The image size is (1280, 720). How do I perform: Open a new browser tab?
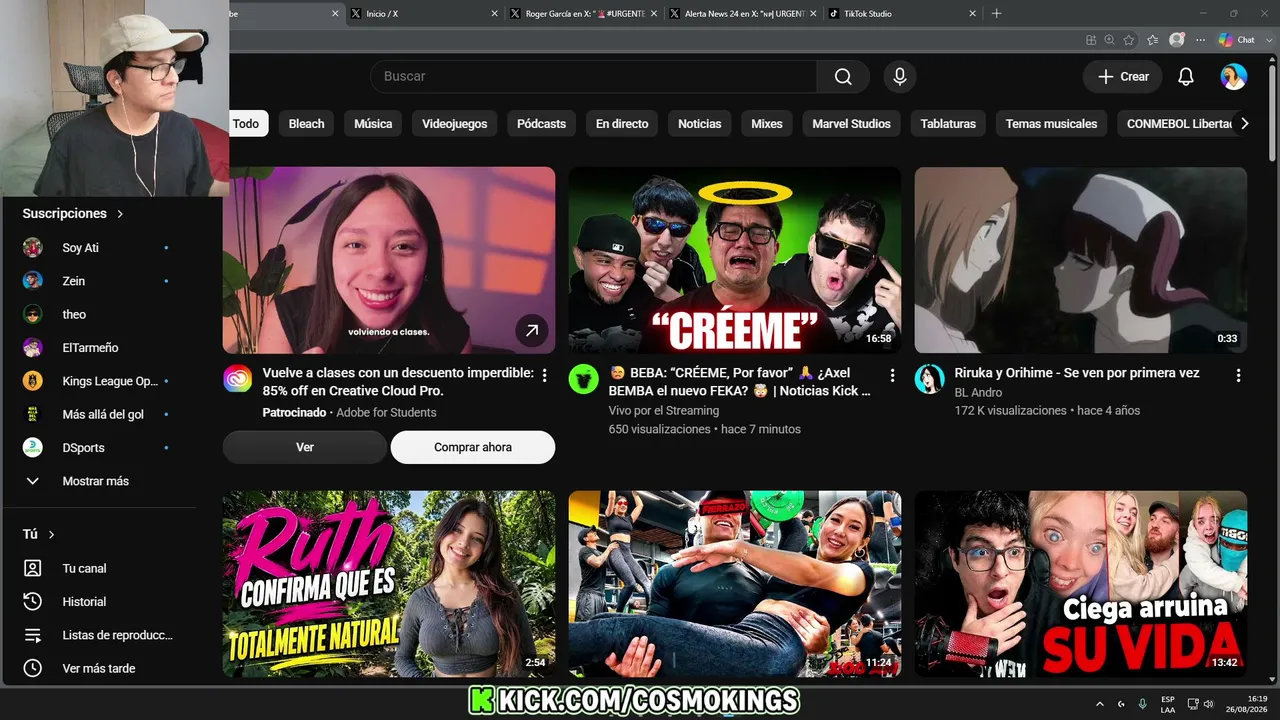(996, 14)
